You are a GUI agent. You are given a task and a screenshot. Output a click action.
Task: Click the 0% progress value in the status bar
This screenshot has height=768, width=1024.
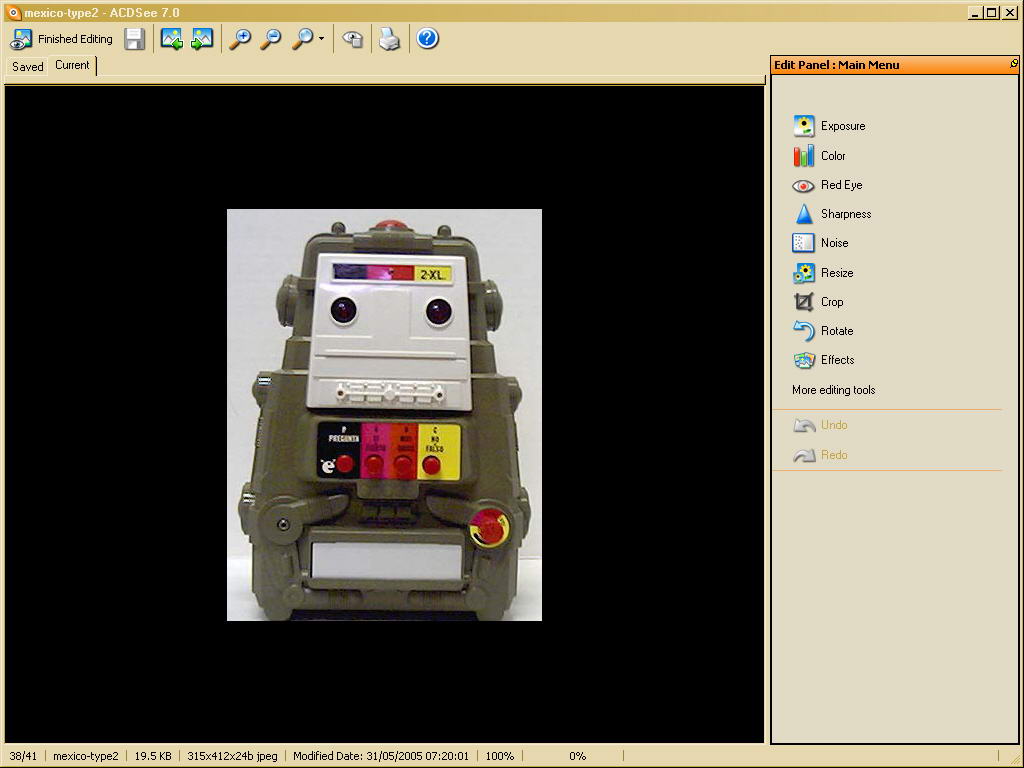point(577,756)
